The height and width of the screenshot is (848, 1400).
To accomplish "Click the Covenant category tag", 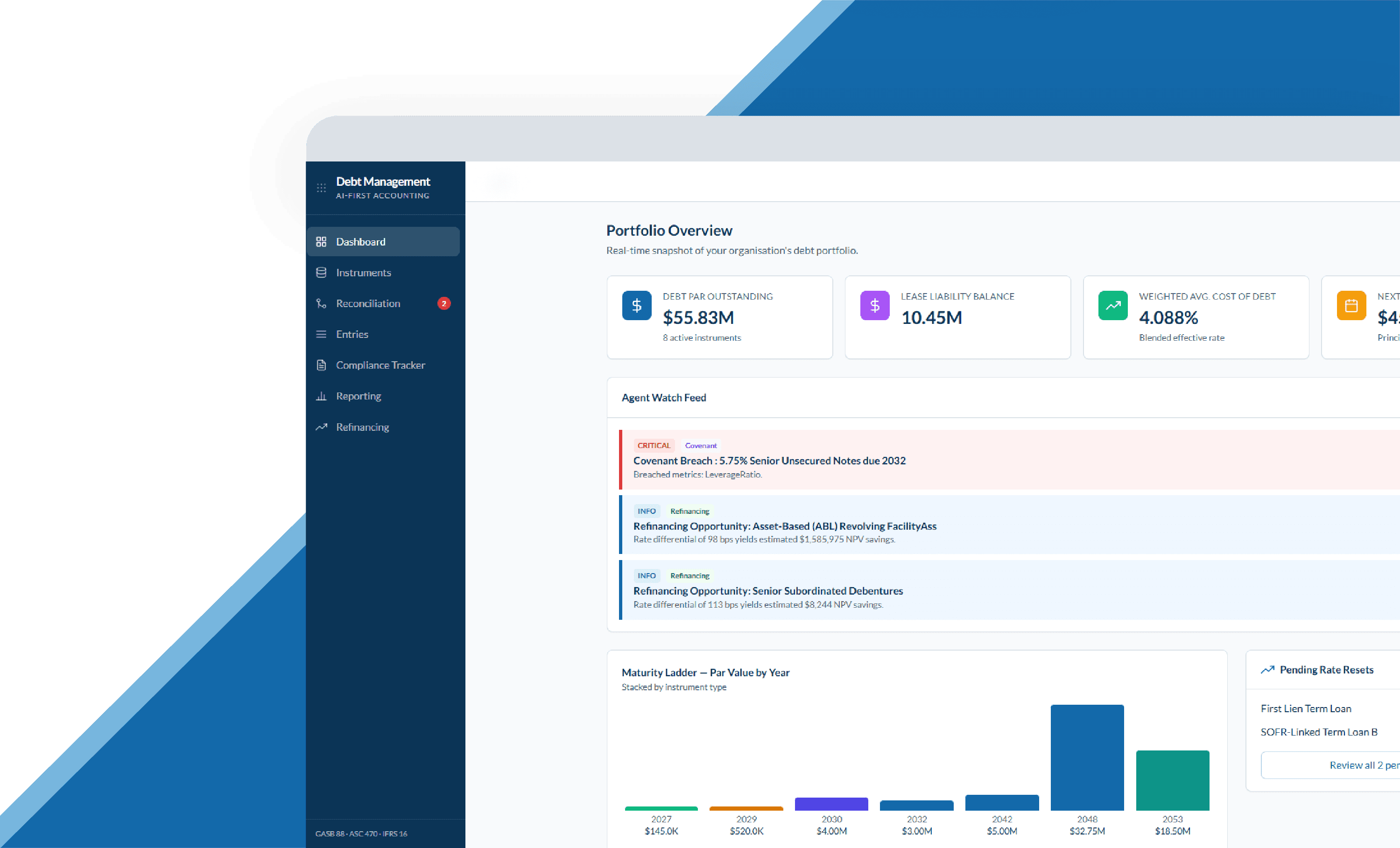I will [x=701, y=445].
